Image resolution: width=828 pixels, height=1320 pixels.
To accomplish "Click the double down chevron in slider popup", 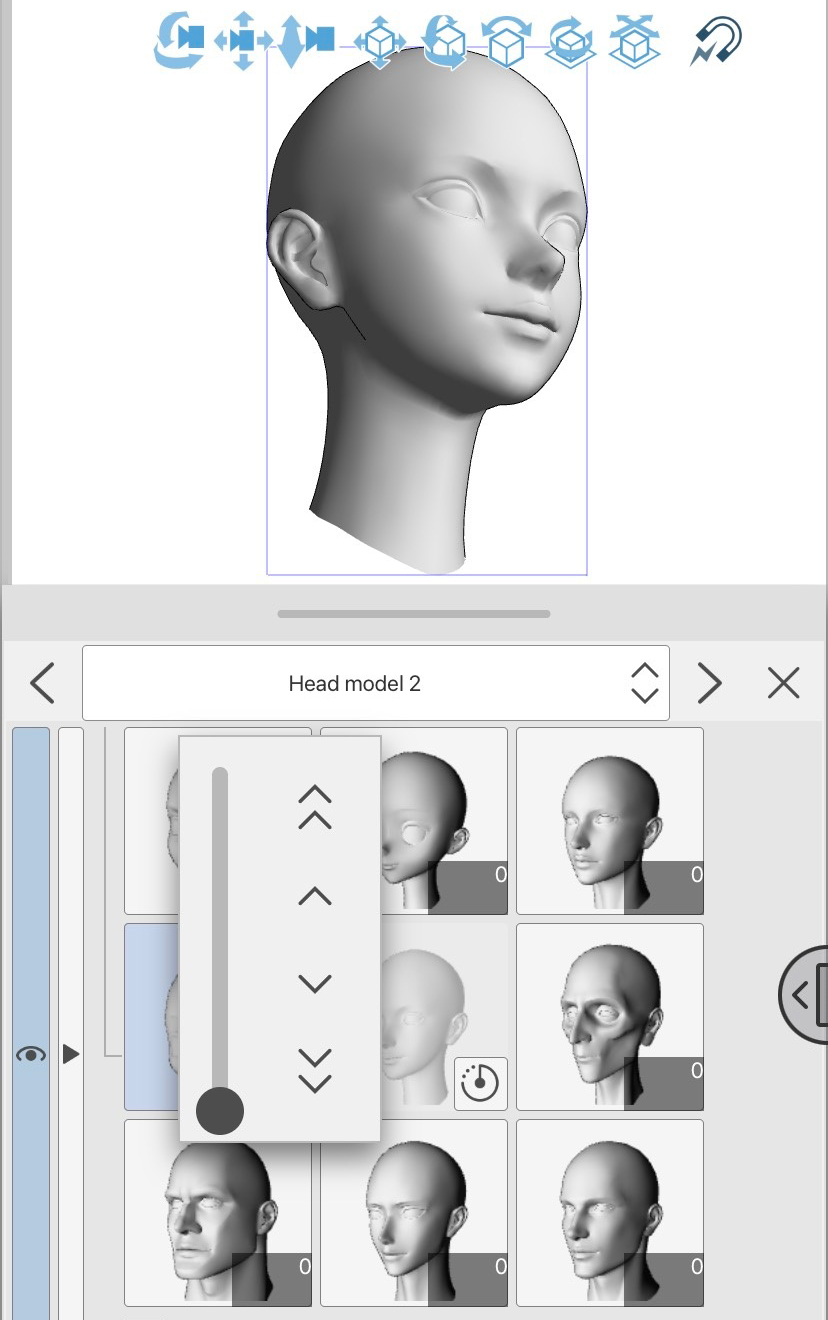I will (315, 1071).
